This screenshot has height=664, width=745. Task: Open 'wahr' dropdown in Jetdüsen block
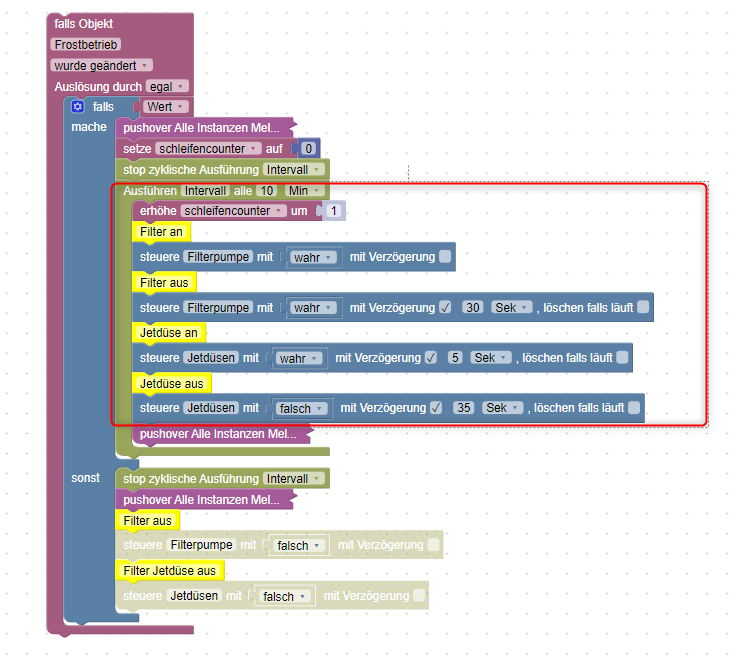point(298,358)
